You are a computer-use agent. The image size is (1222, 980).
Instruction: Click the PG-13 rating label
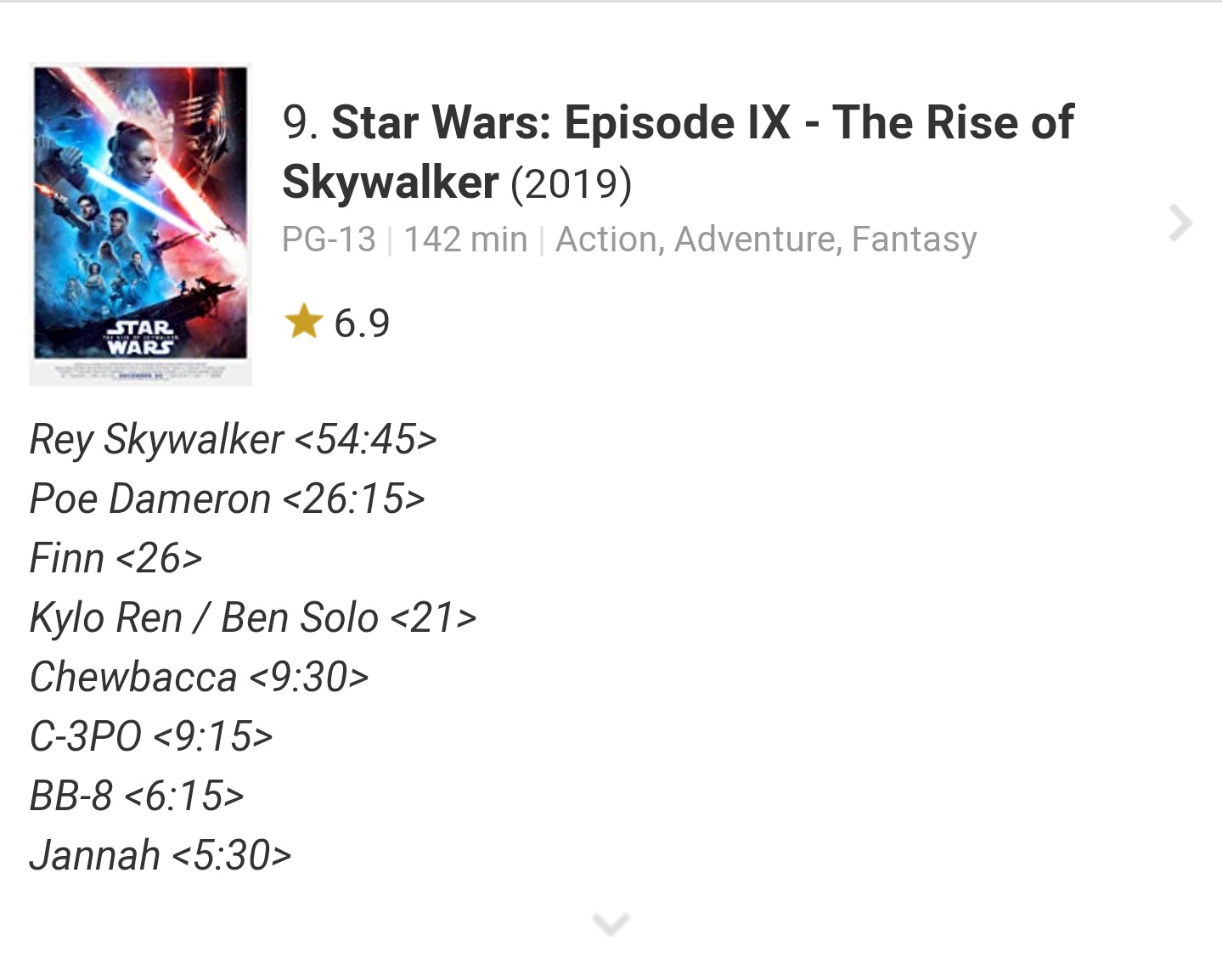click(x=329, y=239)
